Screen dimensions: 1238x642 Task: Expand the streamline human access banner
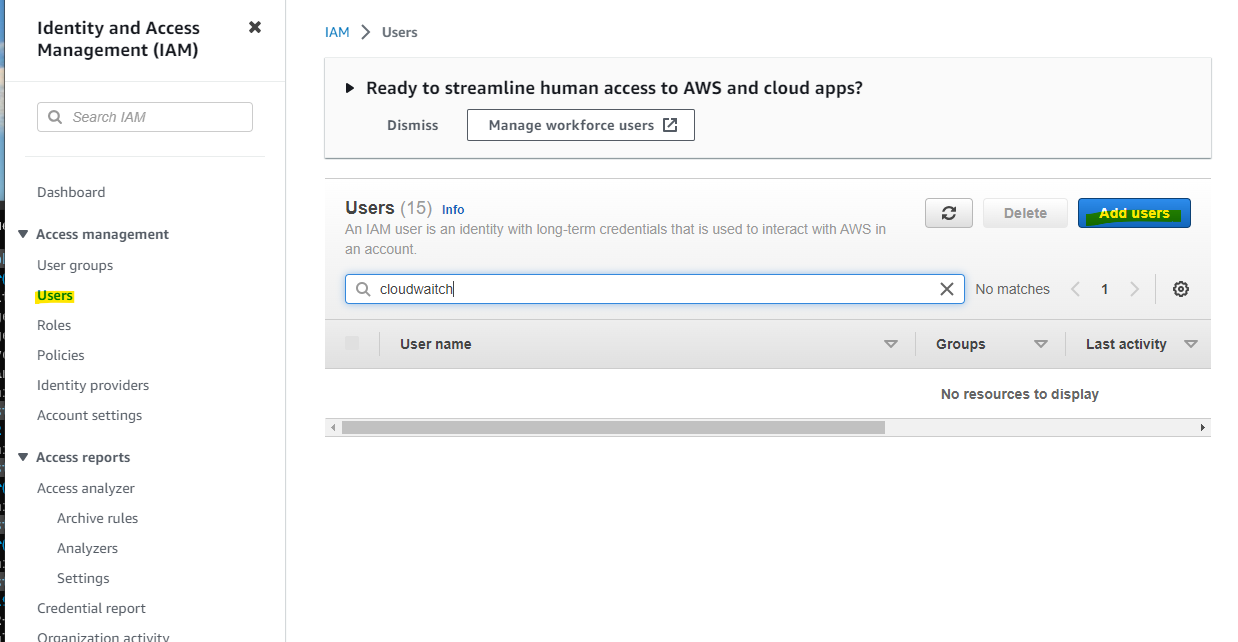(x=350, y=88)
